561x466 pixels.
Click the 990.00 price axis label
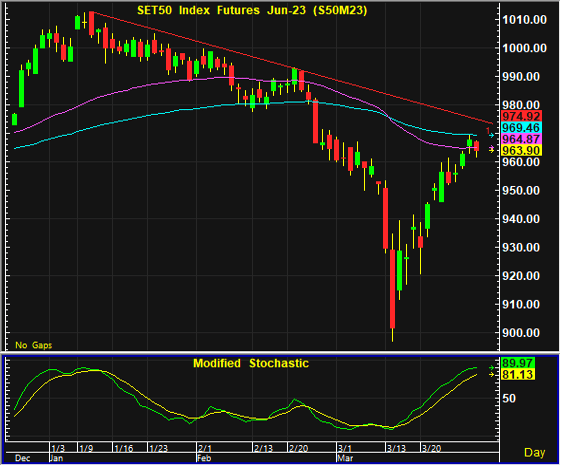point(521,77)
